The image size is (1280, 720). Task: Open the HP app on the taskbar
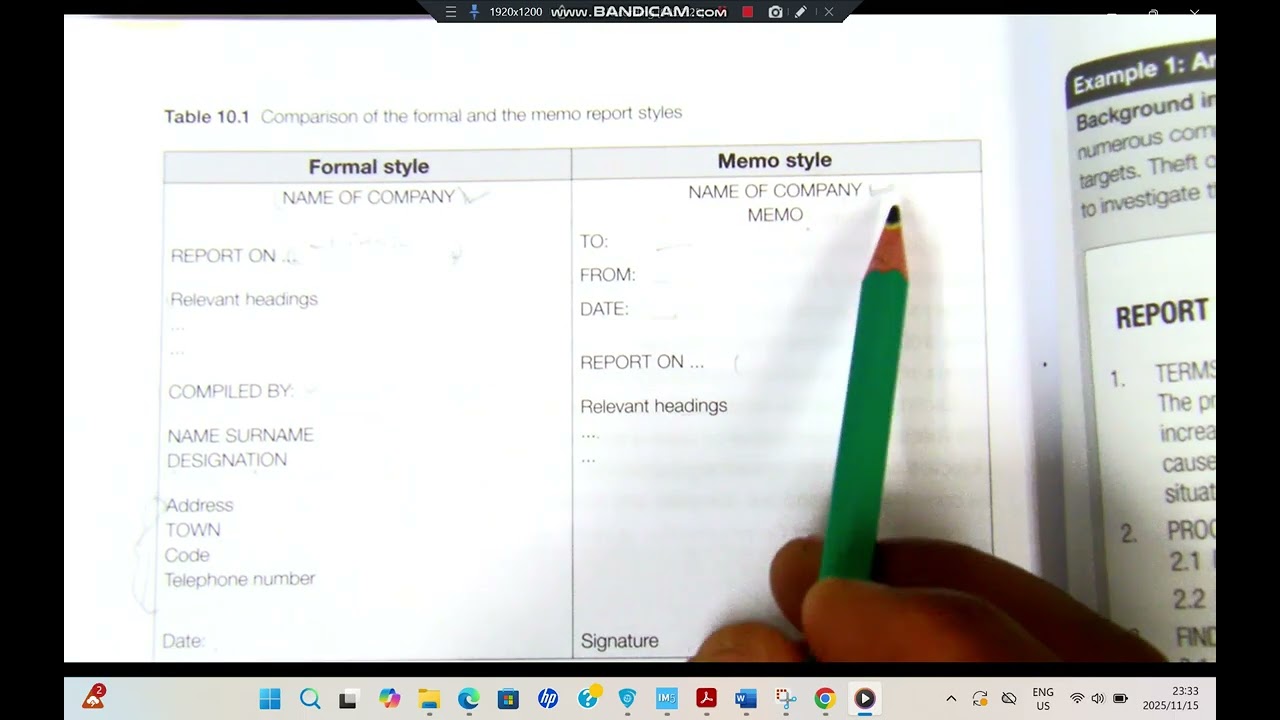548,698
